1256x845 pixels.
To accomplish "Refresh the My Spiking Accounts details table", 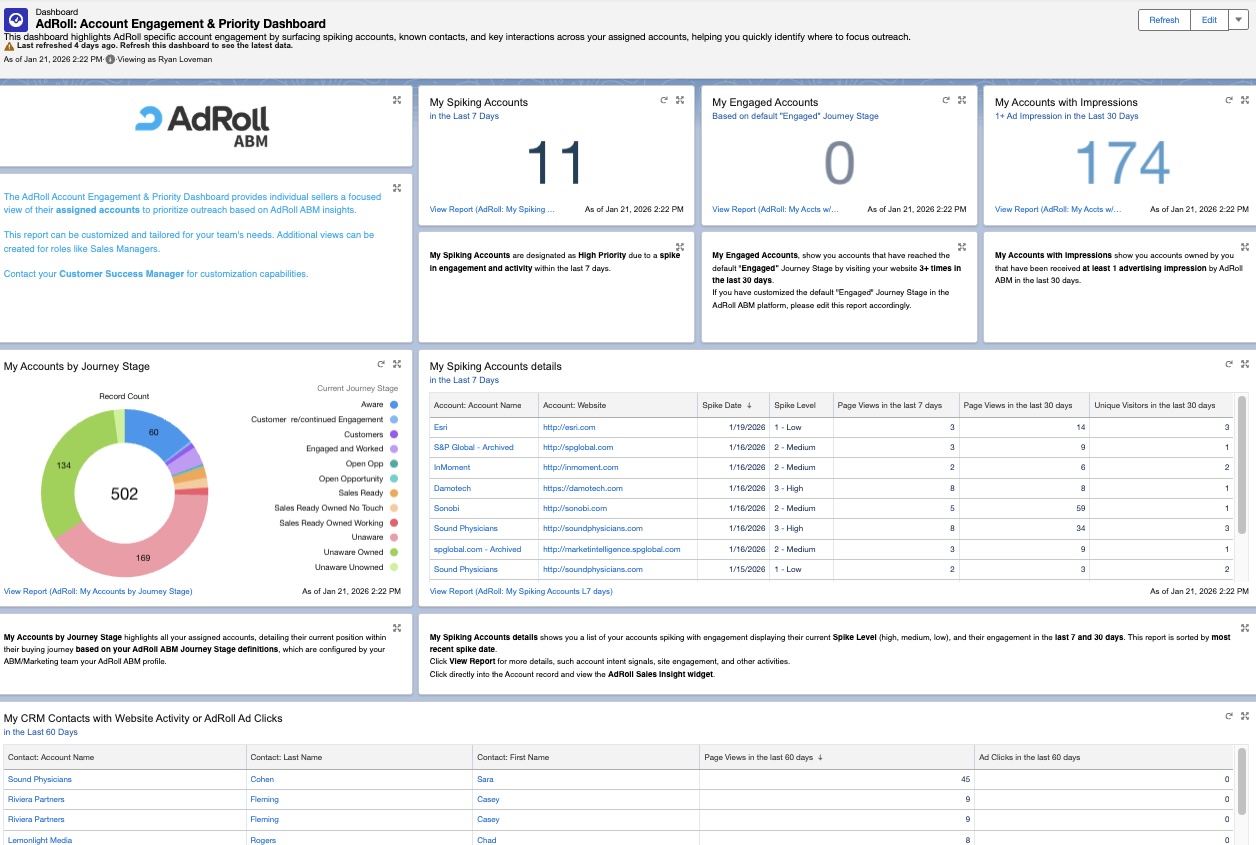I will [x=1228, y=365].
